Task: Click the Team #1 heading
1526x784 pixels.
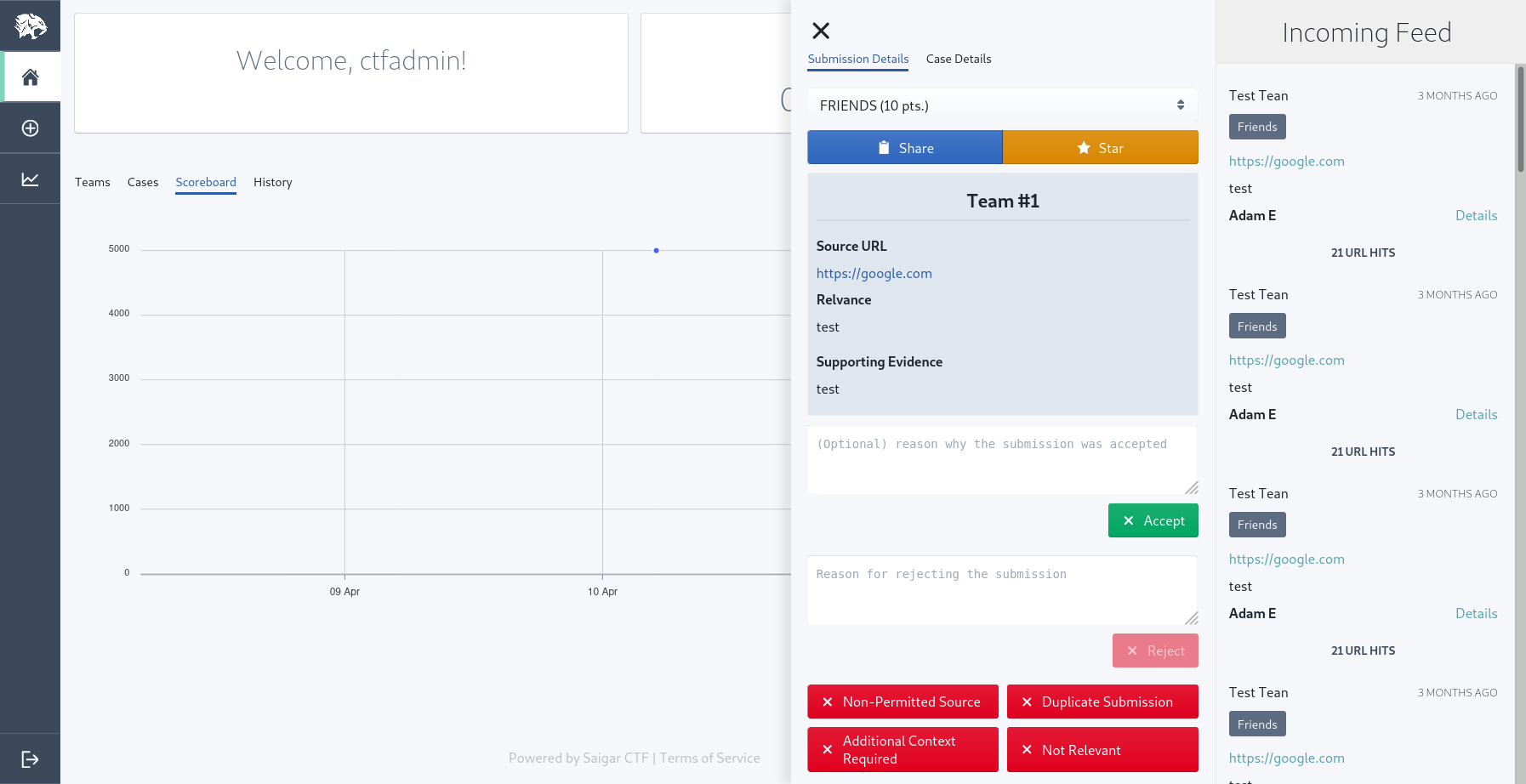Action: (1003, 201)
